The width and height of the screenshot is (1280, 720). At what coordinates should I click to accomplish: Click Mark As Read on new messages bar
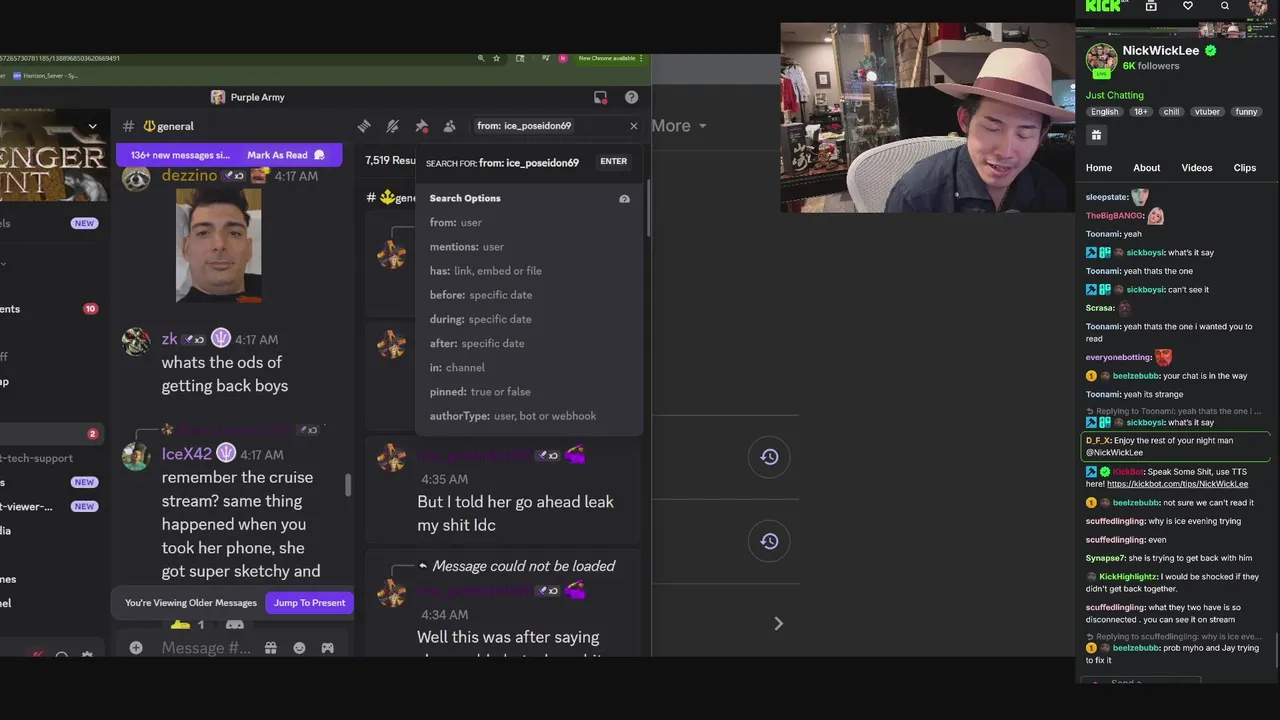pyautogui.click(x=285, y=155)
